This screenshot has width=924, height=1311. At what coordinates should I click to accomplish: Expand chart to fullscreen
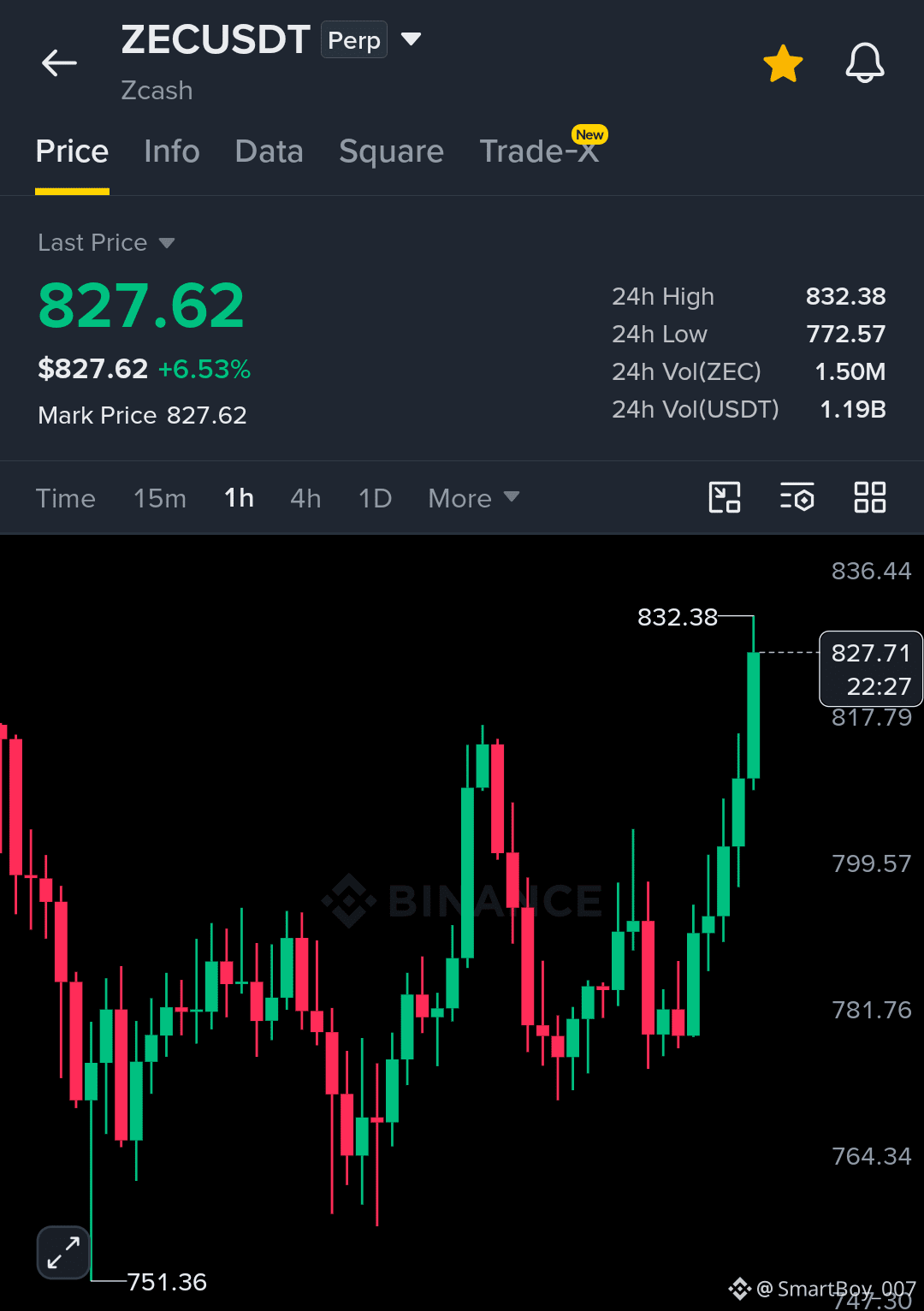[63, 1253]
